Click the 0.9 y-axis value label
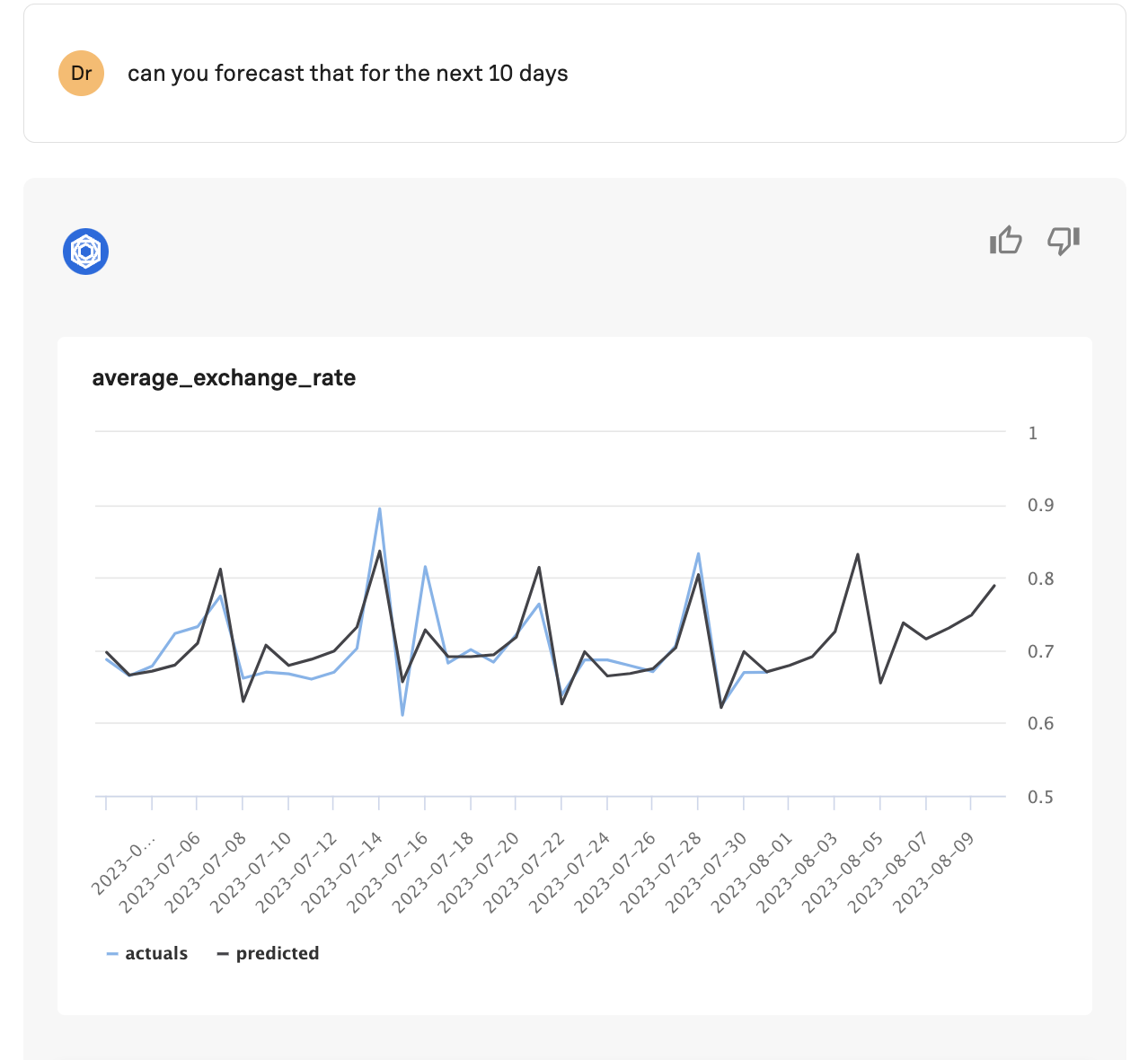The width and height of the screenshot is (1148, 1060). (1040, 506)
